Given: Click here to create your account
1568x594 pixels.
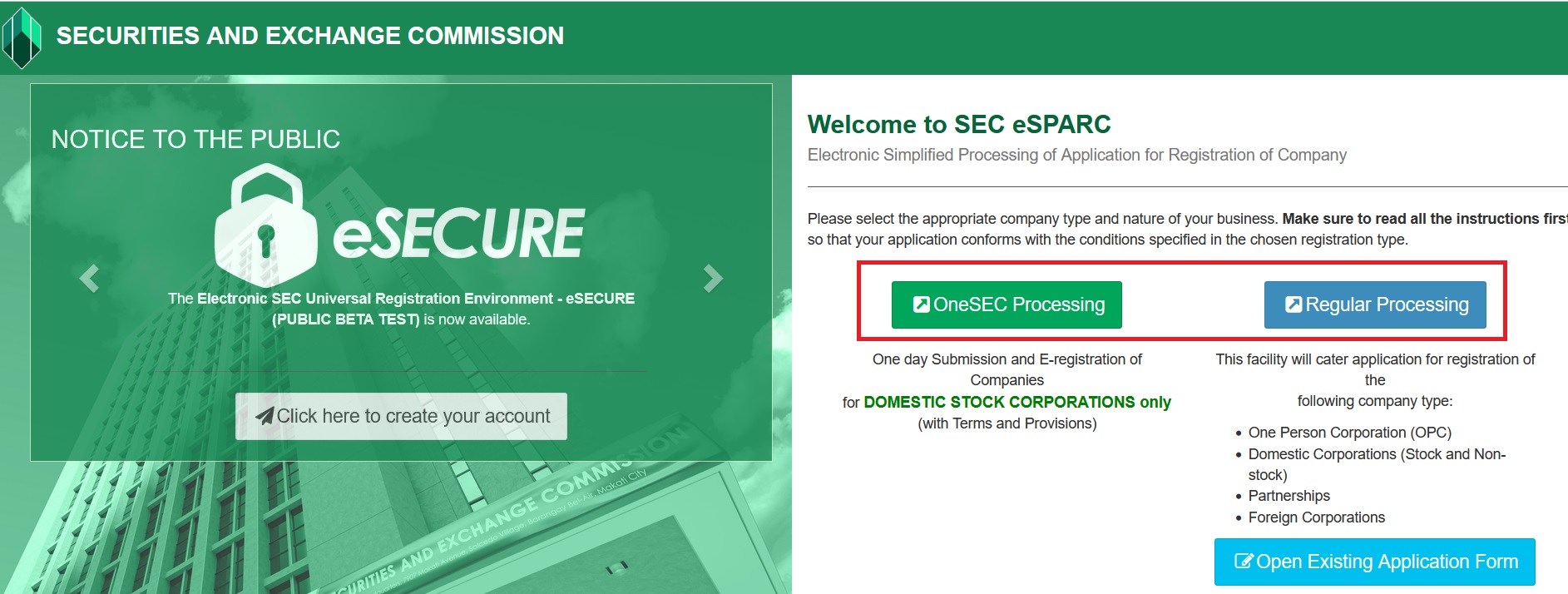Looking at the screenshot, I should click(x=401, y=416).
